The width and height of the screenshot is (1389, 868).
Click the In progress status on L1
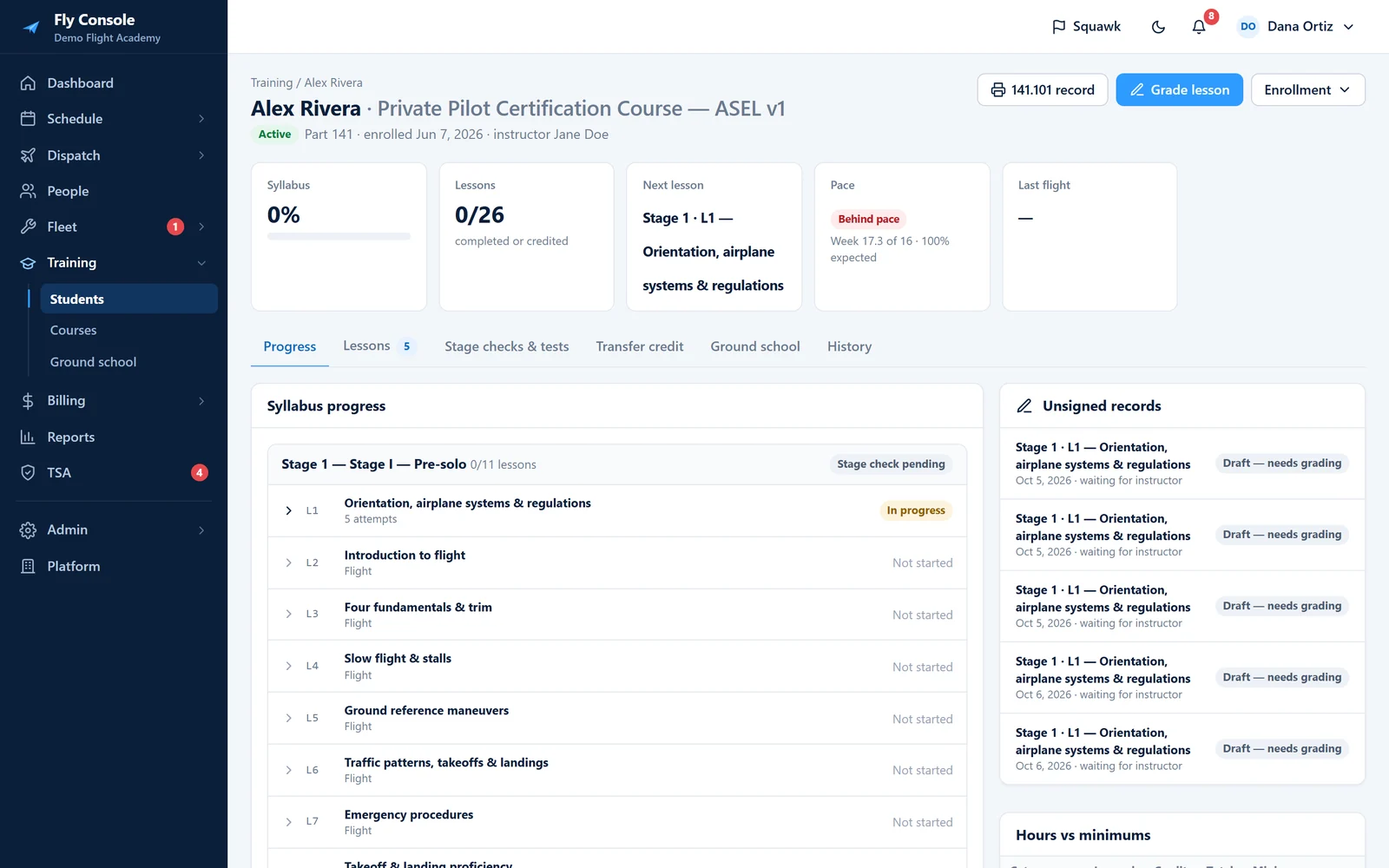[916, 510]
